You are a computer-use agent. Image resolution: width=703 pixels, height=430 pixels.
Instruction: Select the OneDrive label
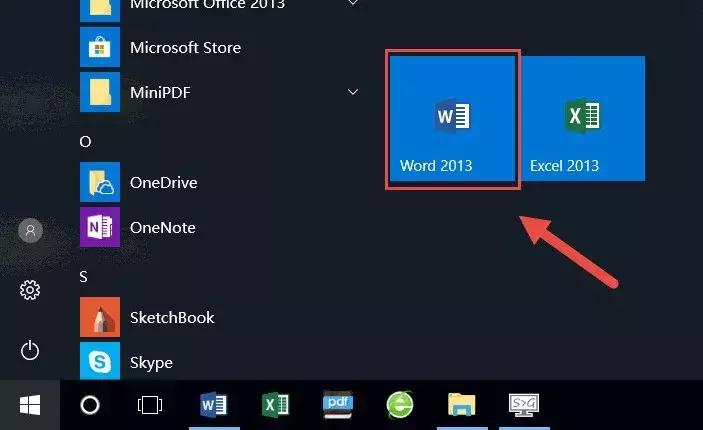click(164, 182)
